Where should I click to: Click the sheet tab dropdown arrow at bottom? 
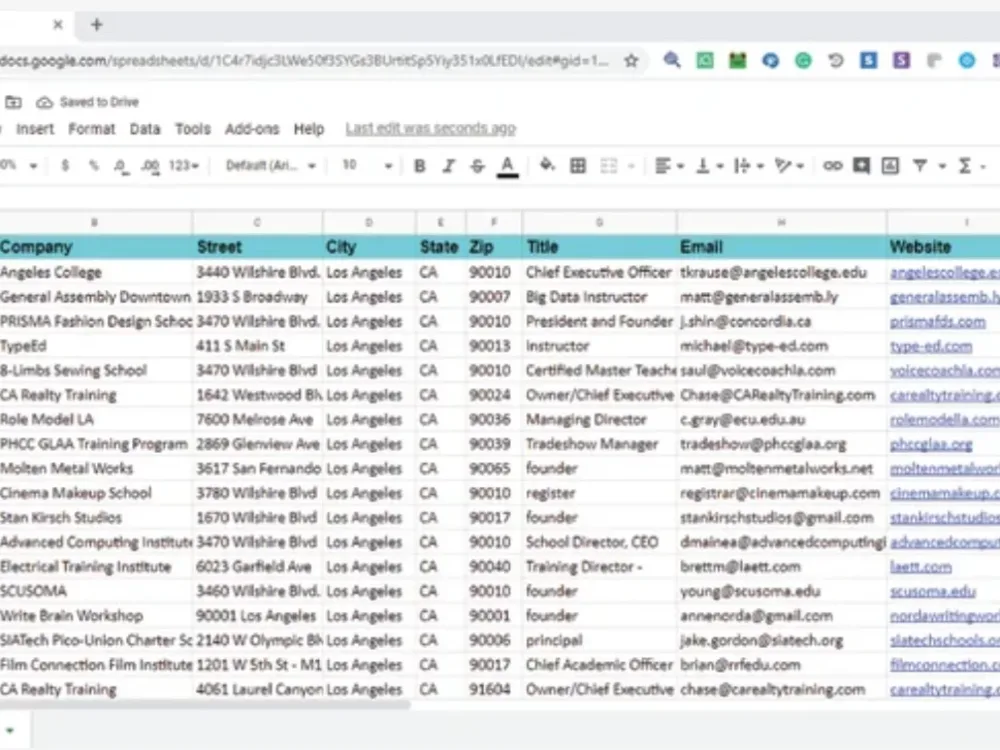pos(10,731)
